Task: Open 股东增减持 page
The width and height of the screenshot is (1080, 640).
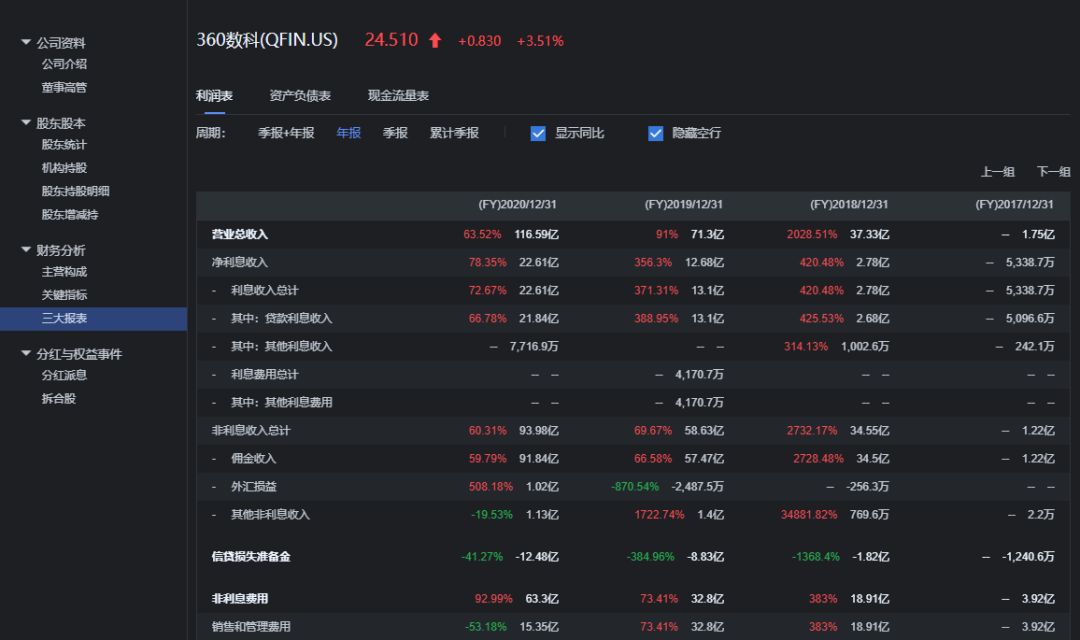Action: coord(70,215)
